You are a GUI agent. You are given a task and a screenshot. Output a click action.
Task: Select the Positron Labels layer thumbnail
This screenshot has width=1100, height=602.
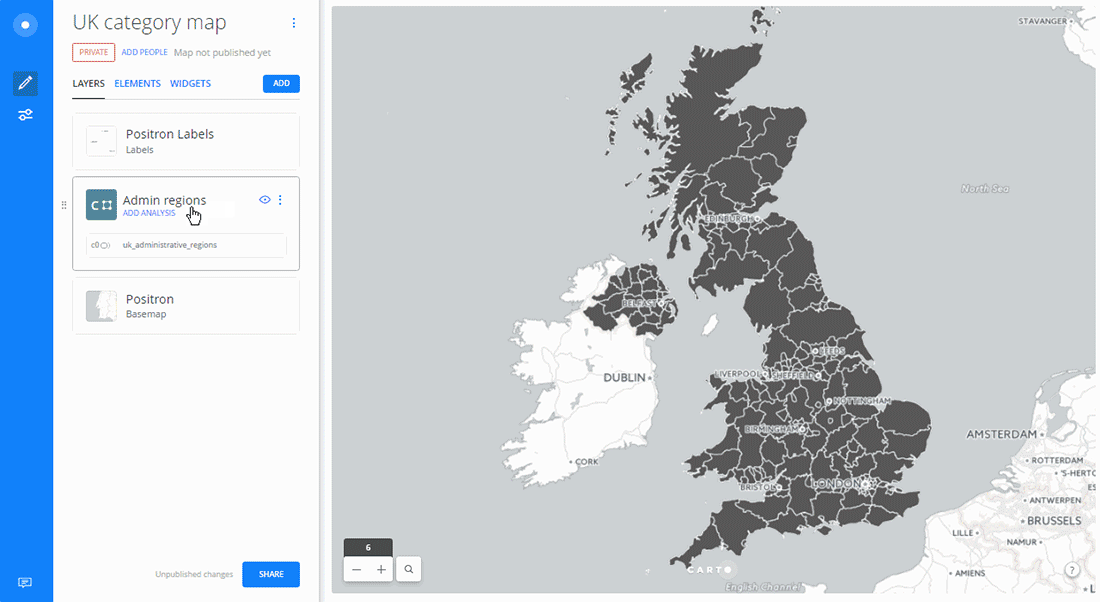point(100,140)
